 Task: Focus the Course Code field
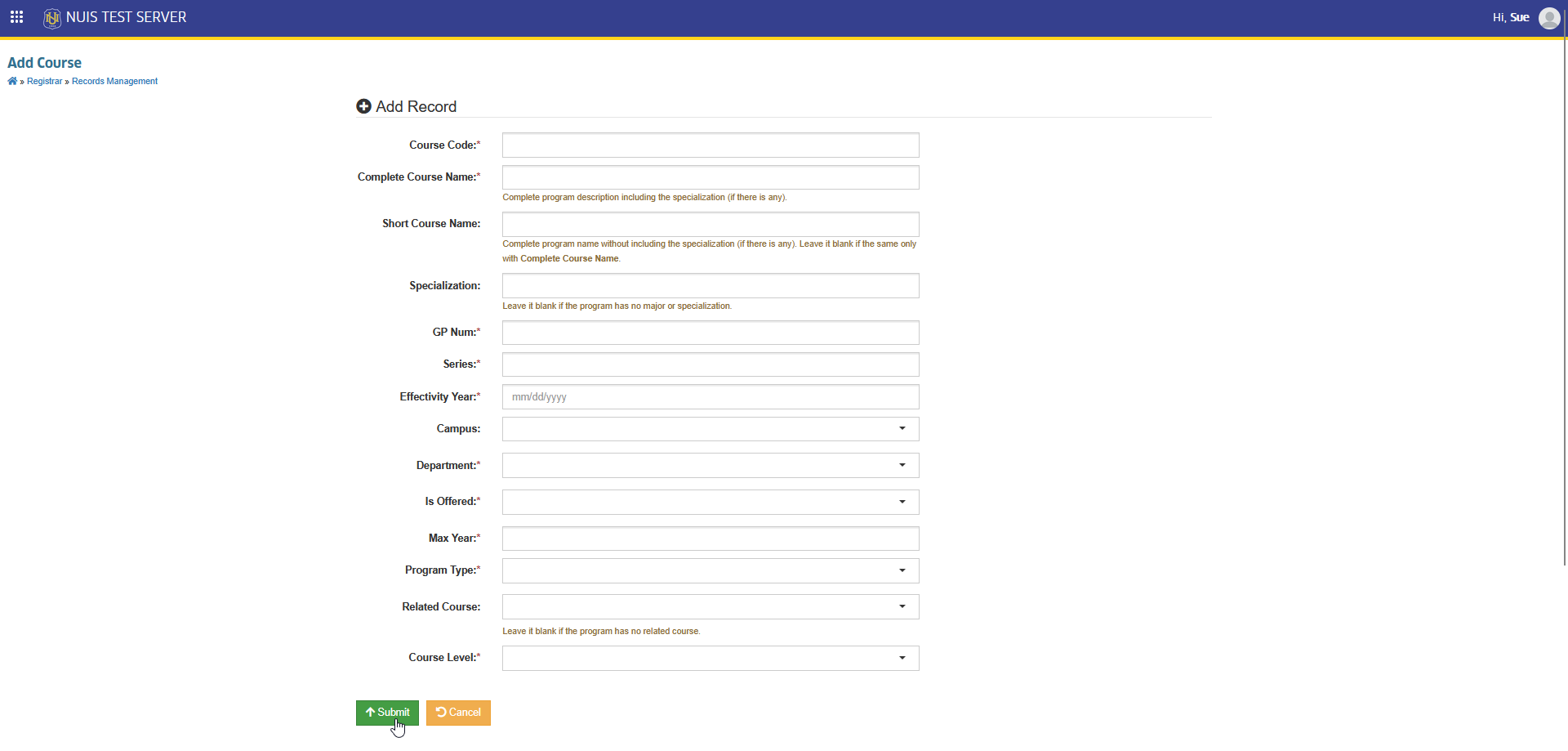[710, 145]
